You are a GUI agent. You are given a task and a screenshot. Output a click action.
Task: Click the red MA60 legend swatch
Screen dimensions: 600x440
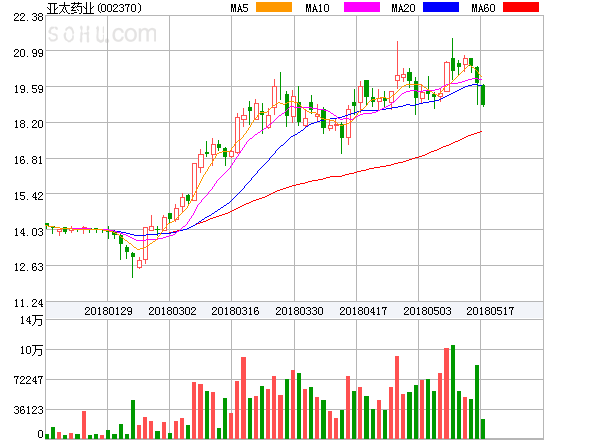pyautogui.click(x=521, y=7)
